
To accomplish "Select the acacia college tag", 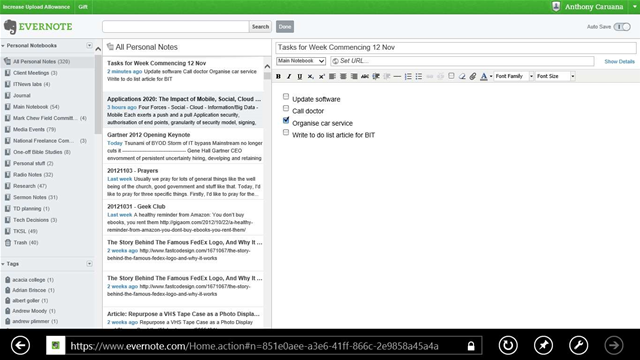I will [x=33, y=280].
